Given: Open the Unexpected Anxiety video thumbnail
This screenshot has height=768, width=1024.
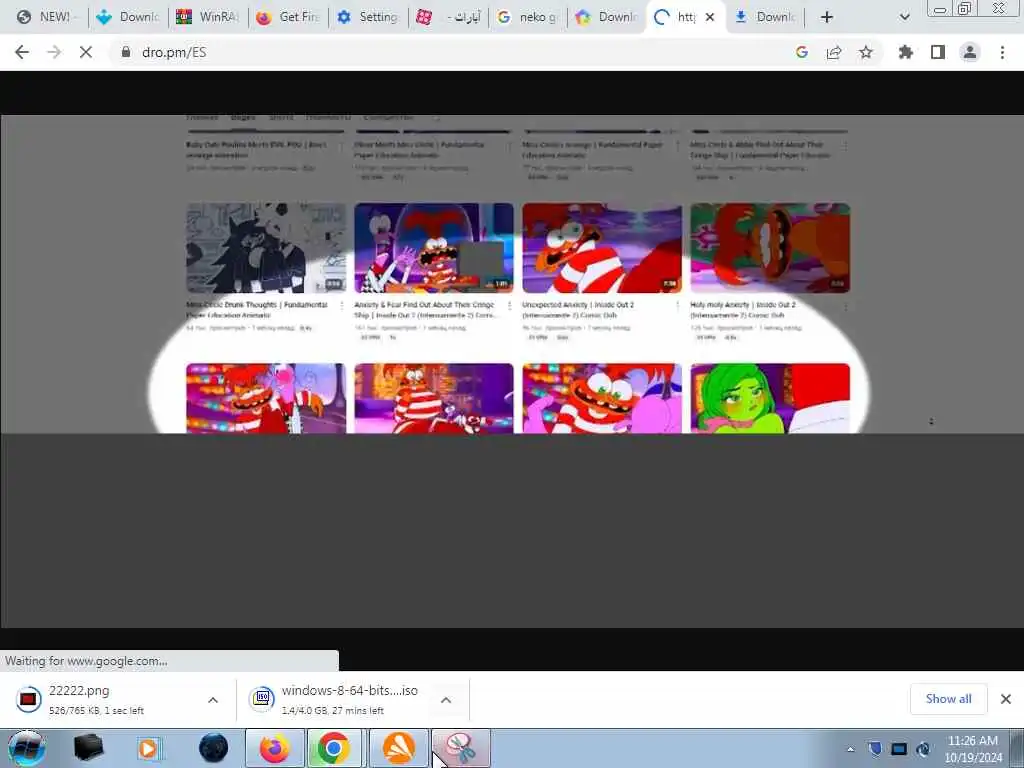Looking at the screenshot, I should tap(601, 248).
